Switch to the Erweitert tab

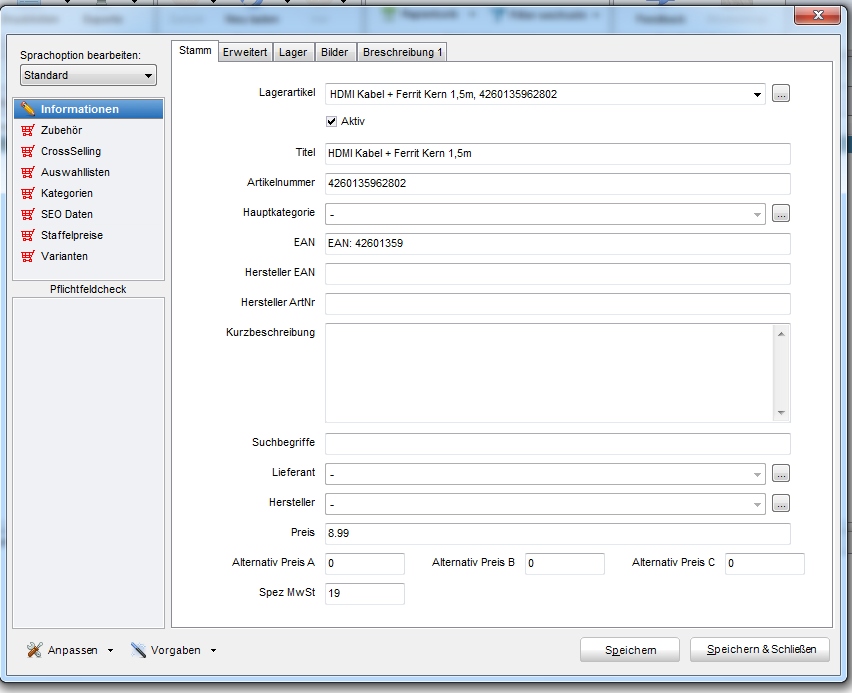(245, 52)
